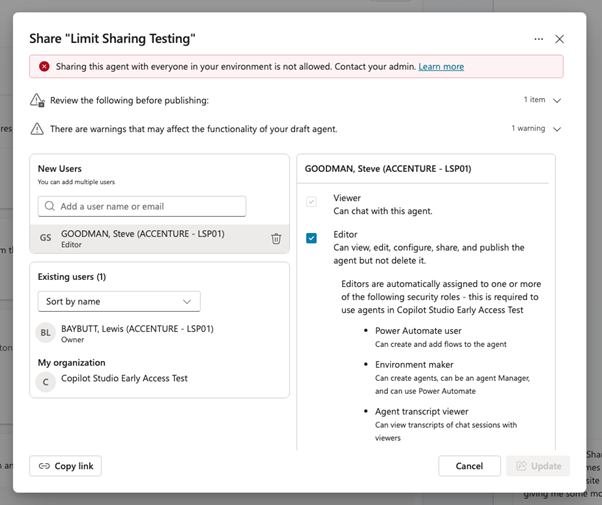Remove GOODMAN, Steve using trash icon
The height and width of the screenshot is (505, 602).
click(x=276, y=238)
